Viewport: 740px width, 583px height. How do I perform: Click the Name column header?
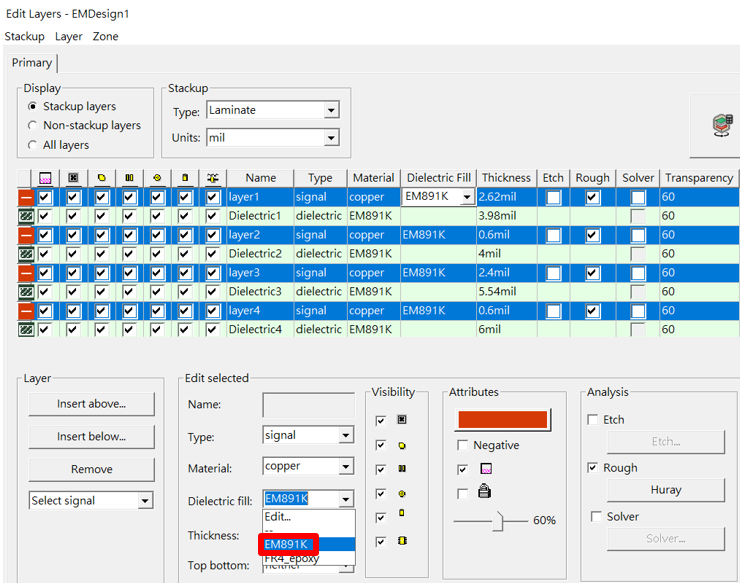pos(261,178)
